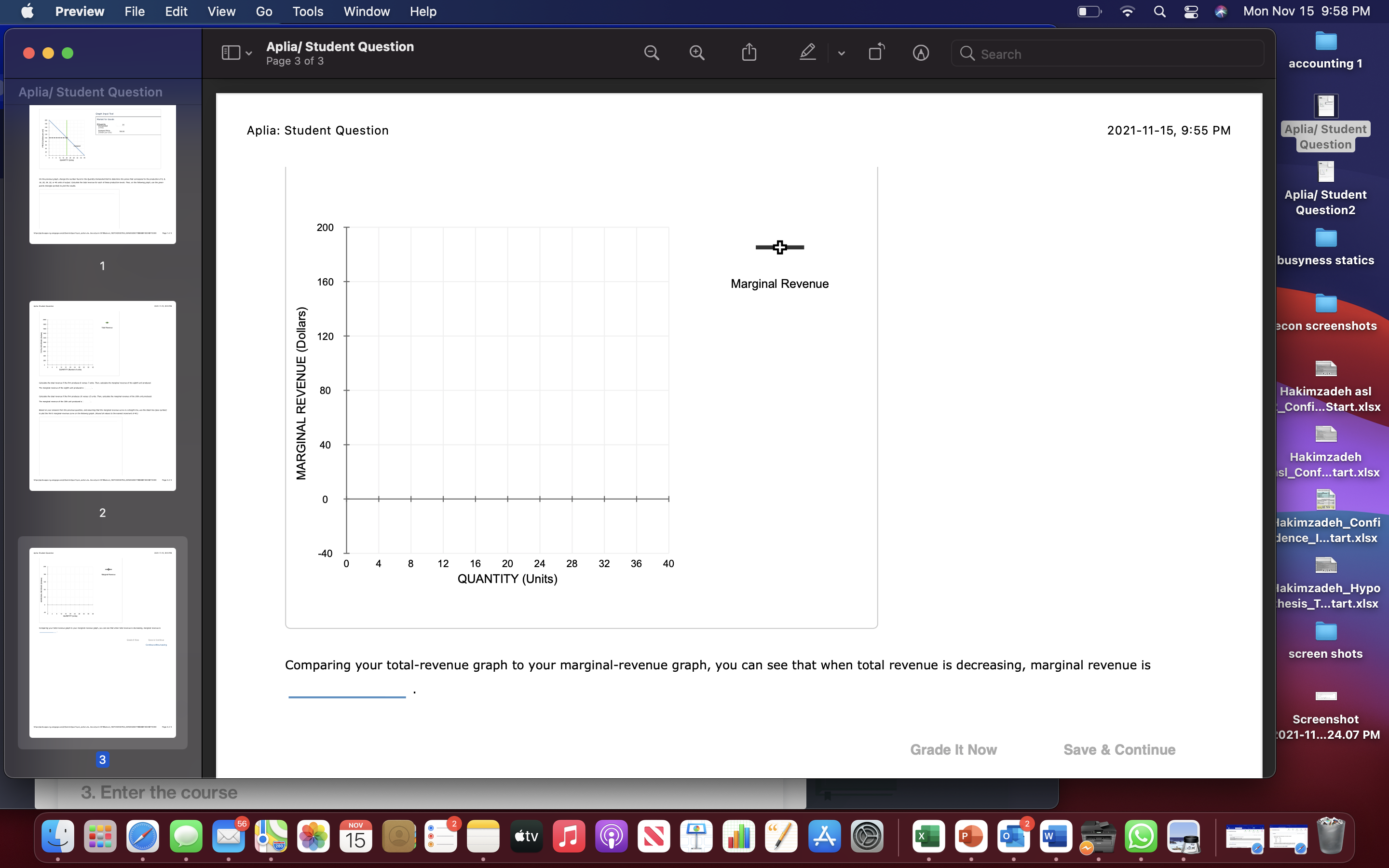1389x868 pixels.
Task: Open the Window menu
Action: coord(366,12)
